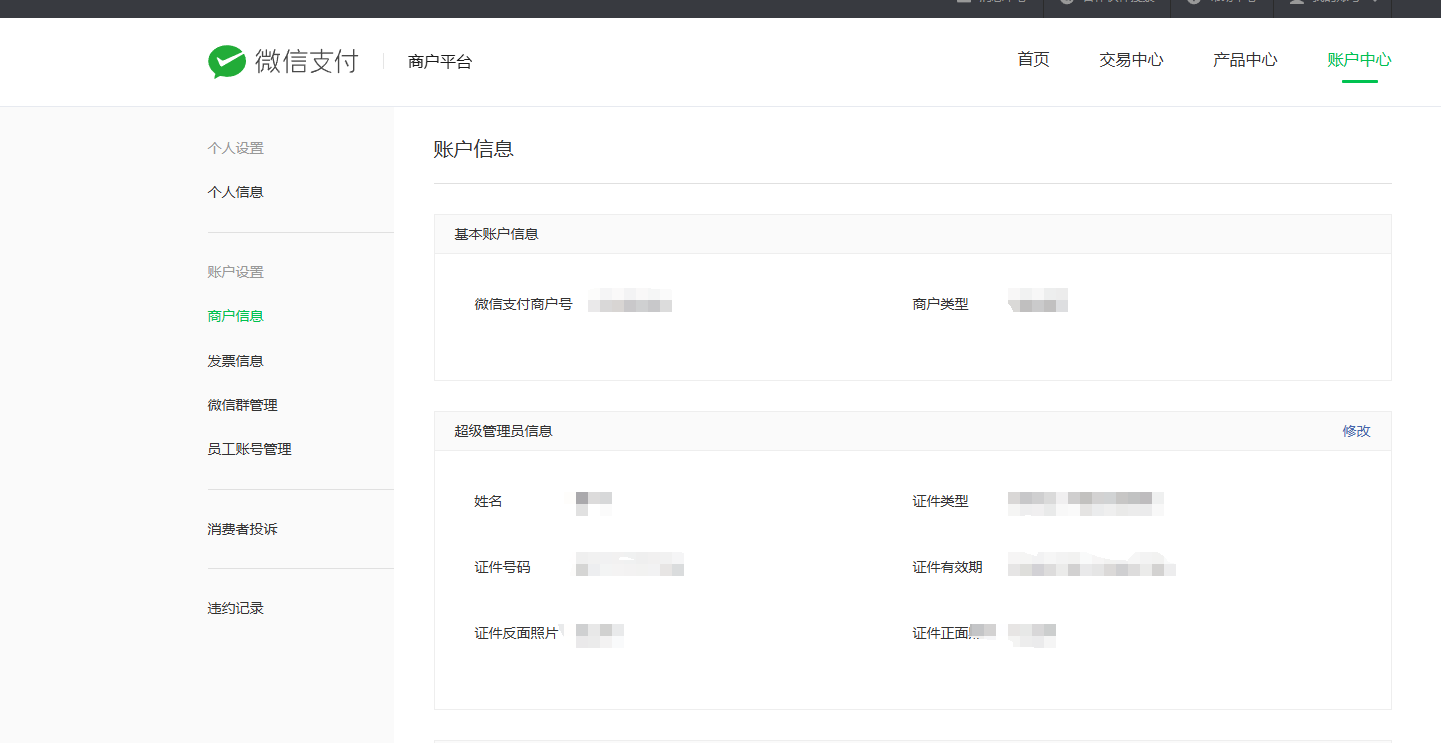
Task: Go to 微信群管理 in sidebar
Action: (x=243, y=405)
